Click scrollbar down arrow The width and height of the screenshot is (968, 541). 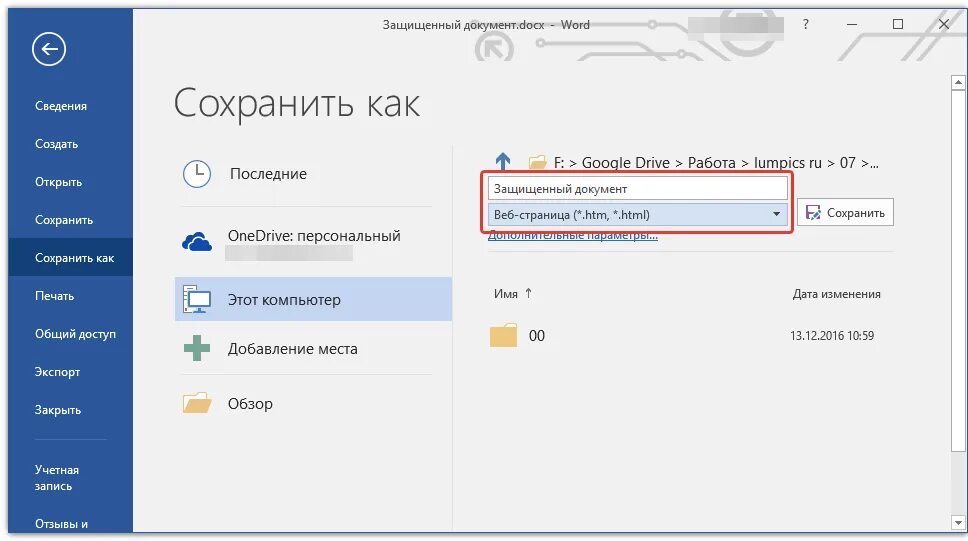[958, 523]
